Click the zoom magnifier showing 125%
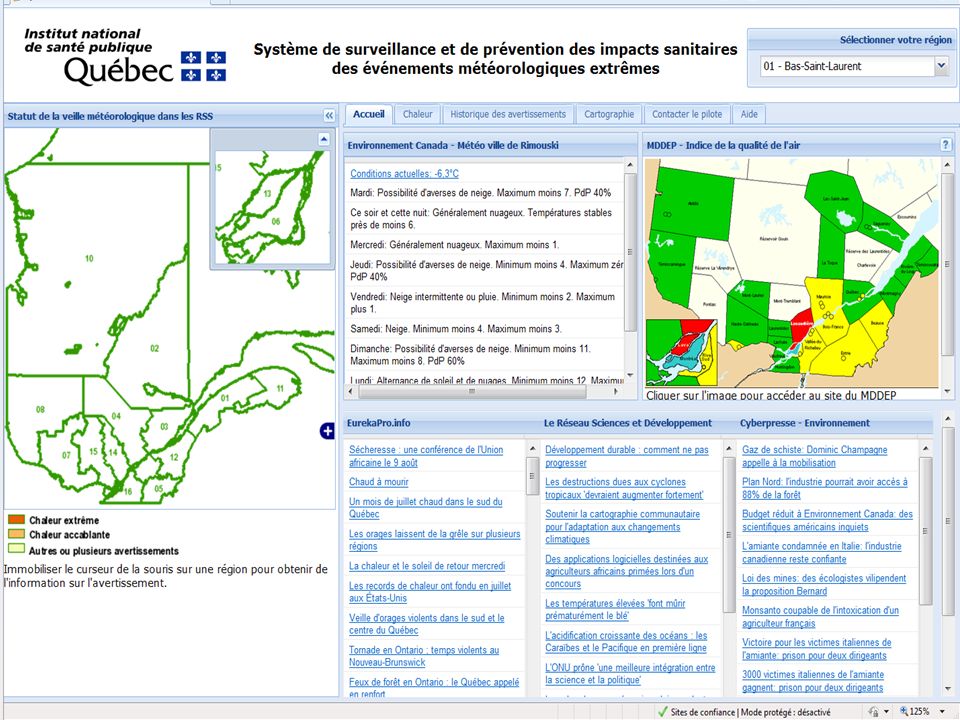 [904, 711]
